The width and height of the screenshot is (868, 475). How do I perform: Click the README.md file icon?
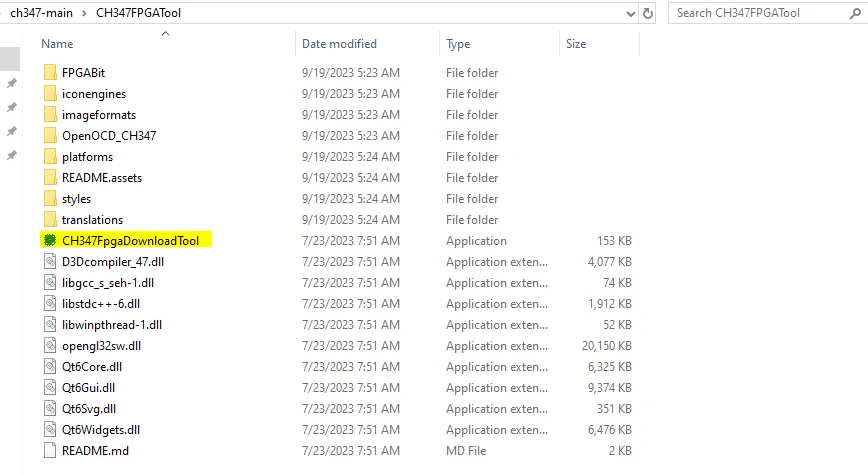[x=50, y=451]
